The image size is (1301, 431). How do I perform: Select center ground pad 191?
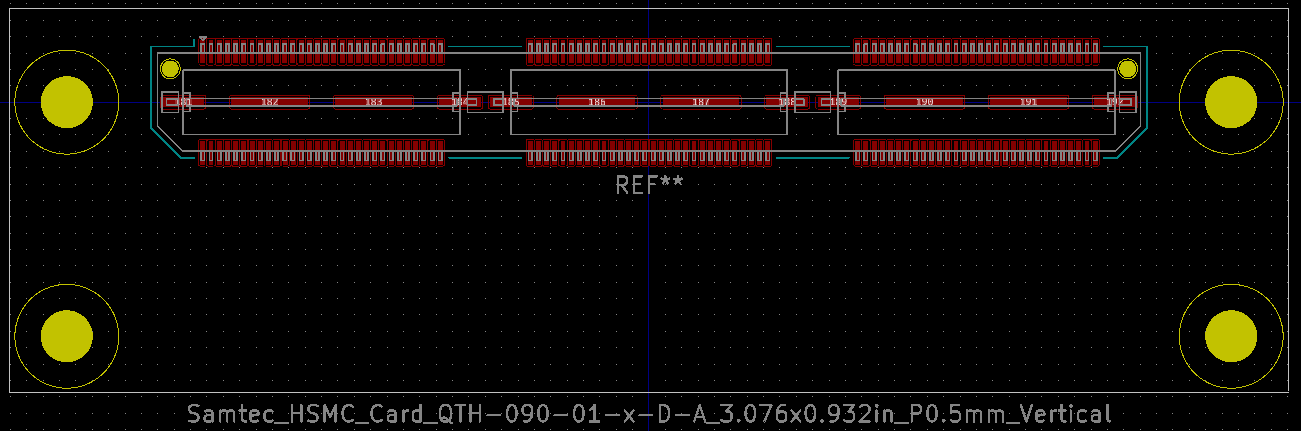(x=1028, y=102)
